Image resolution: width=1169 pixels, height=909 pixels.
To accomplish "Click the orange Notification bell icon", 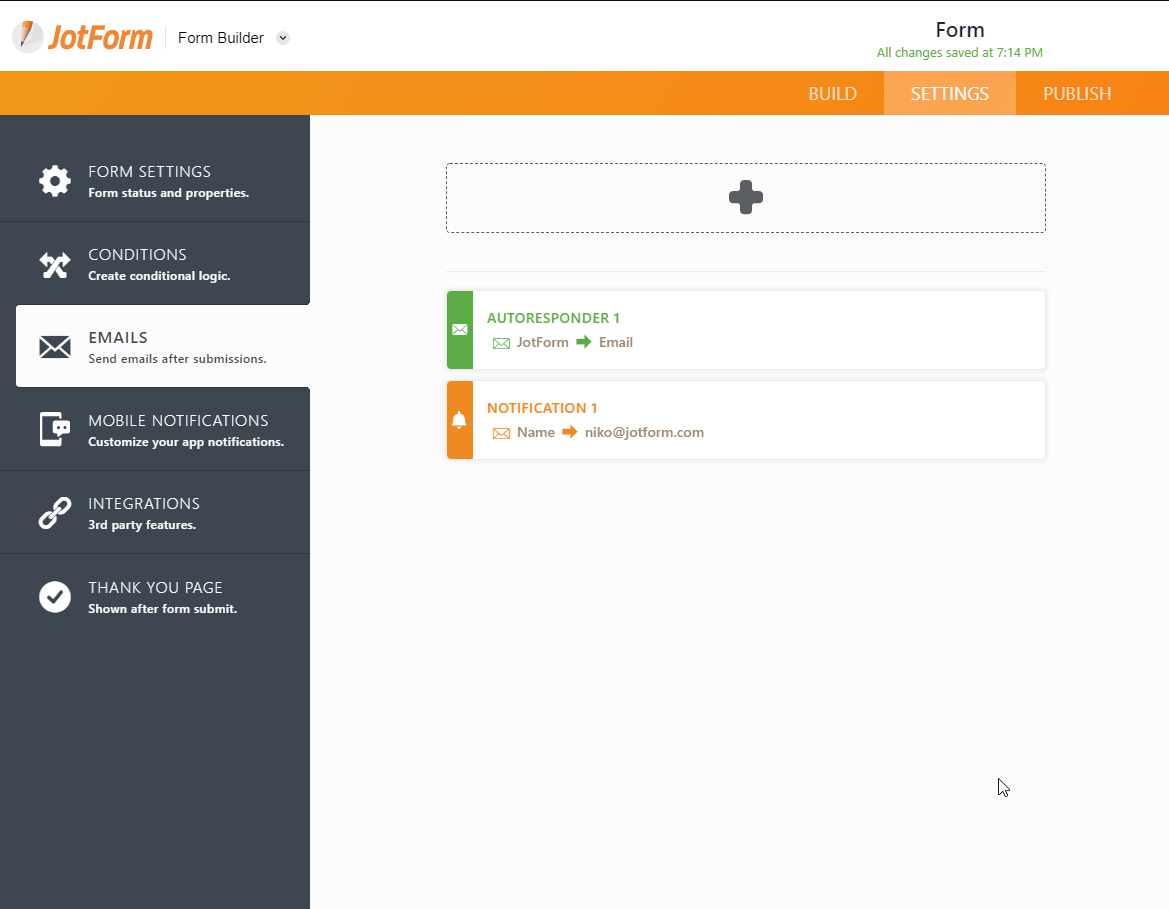I will (460, 420).
